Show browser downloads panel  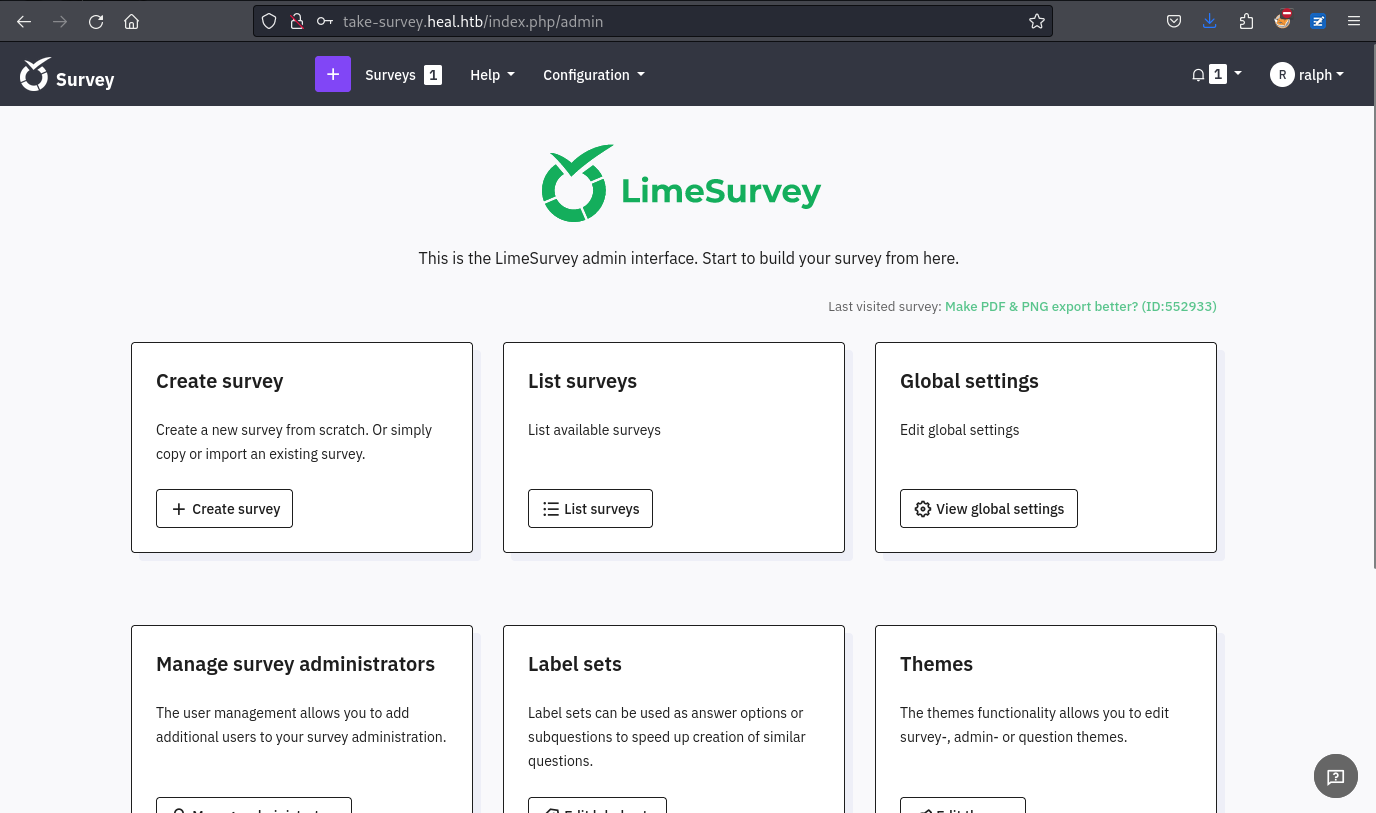pos(1210,21)
